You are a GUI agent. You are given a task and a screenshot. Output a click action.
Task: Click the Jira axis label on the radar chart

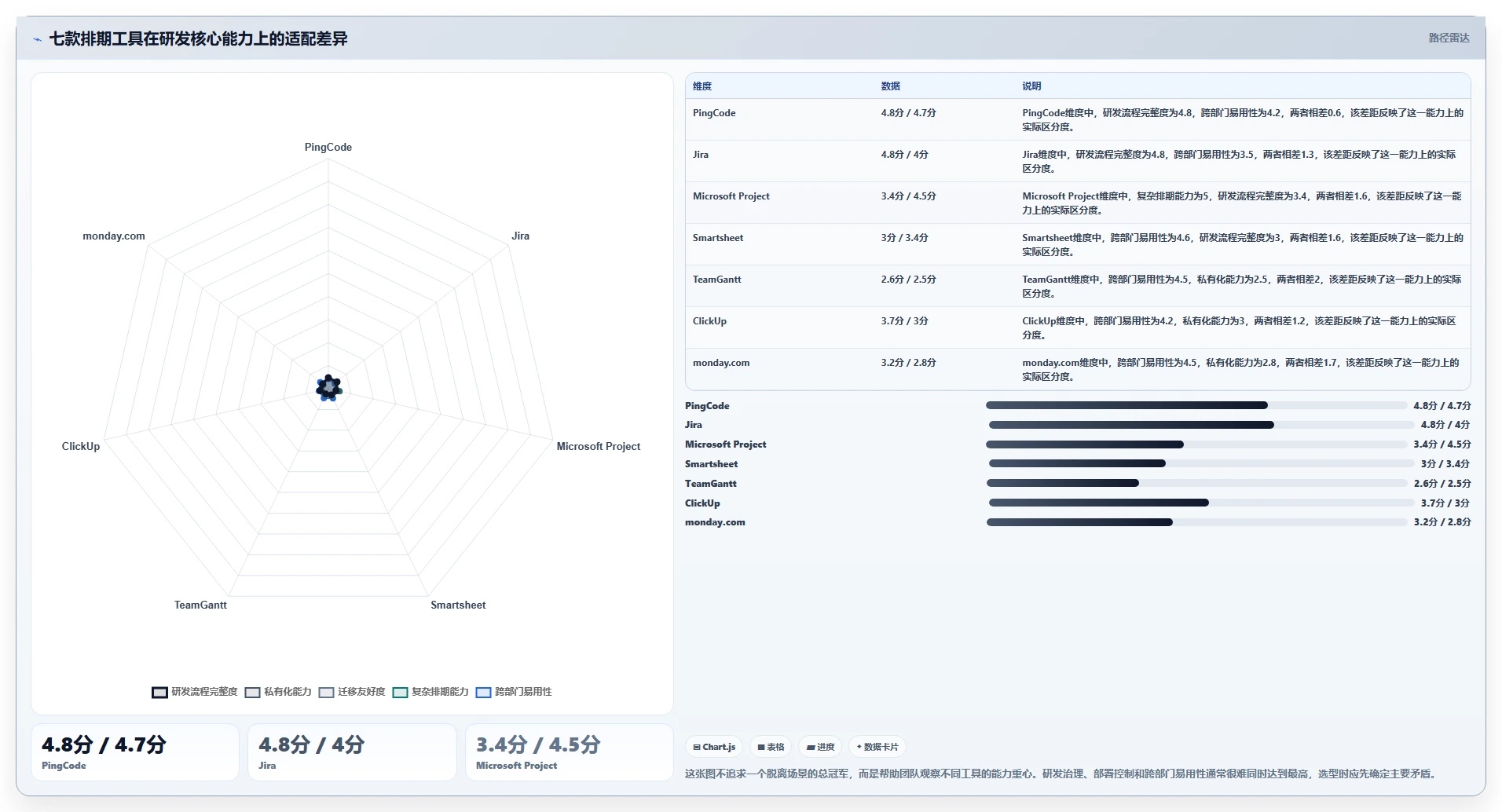tap(520, 236)
